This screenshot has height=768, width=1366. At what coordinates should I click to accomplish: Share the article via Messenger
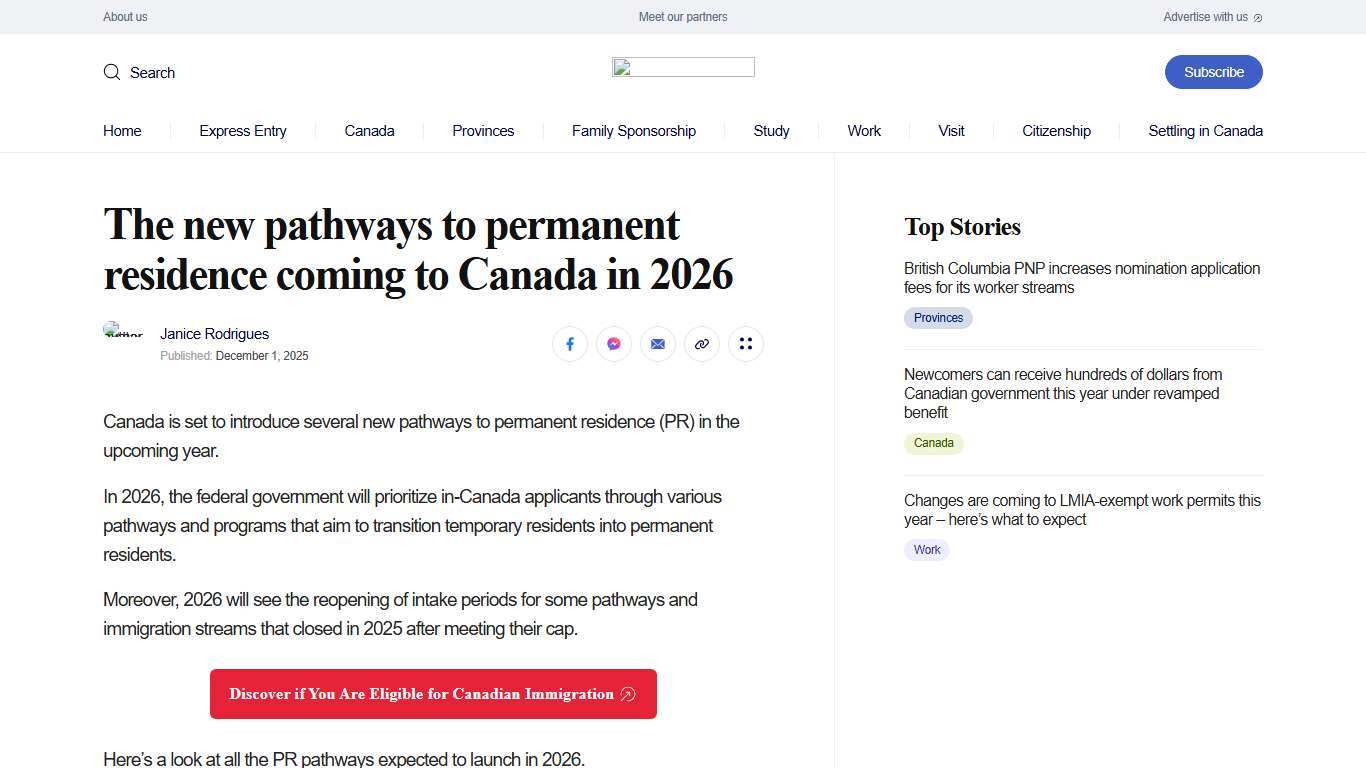pyautogui.click(x=614, y=344)
